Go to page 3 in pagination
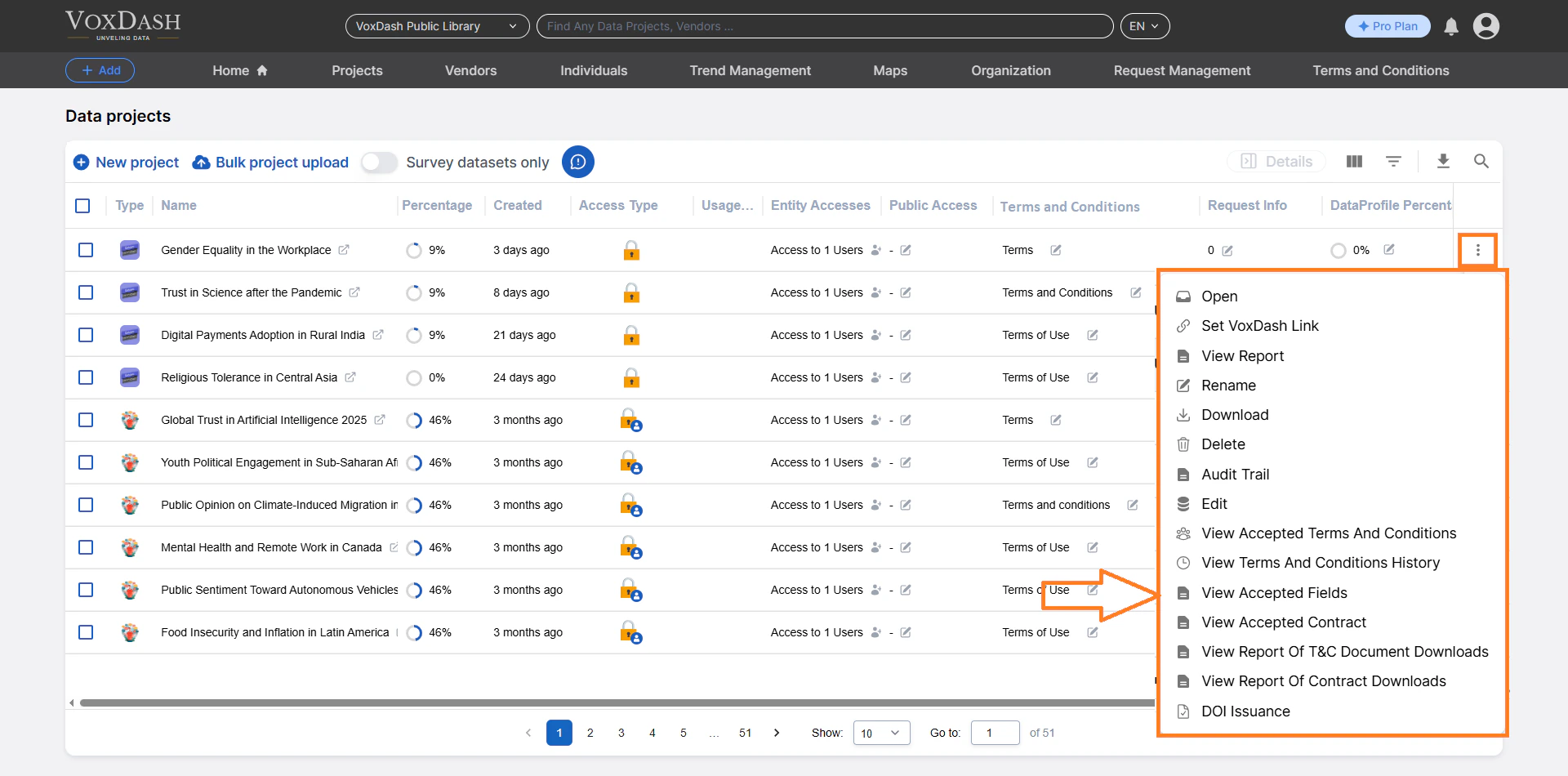Viewport: 1568px width, 776px height. click(621, 733)
